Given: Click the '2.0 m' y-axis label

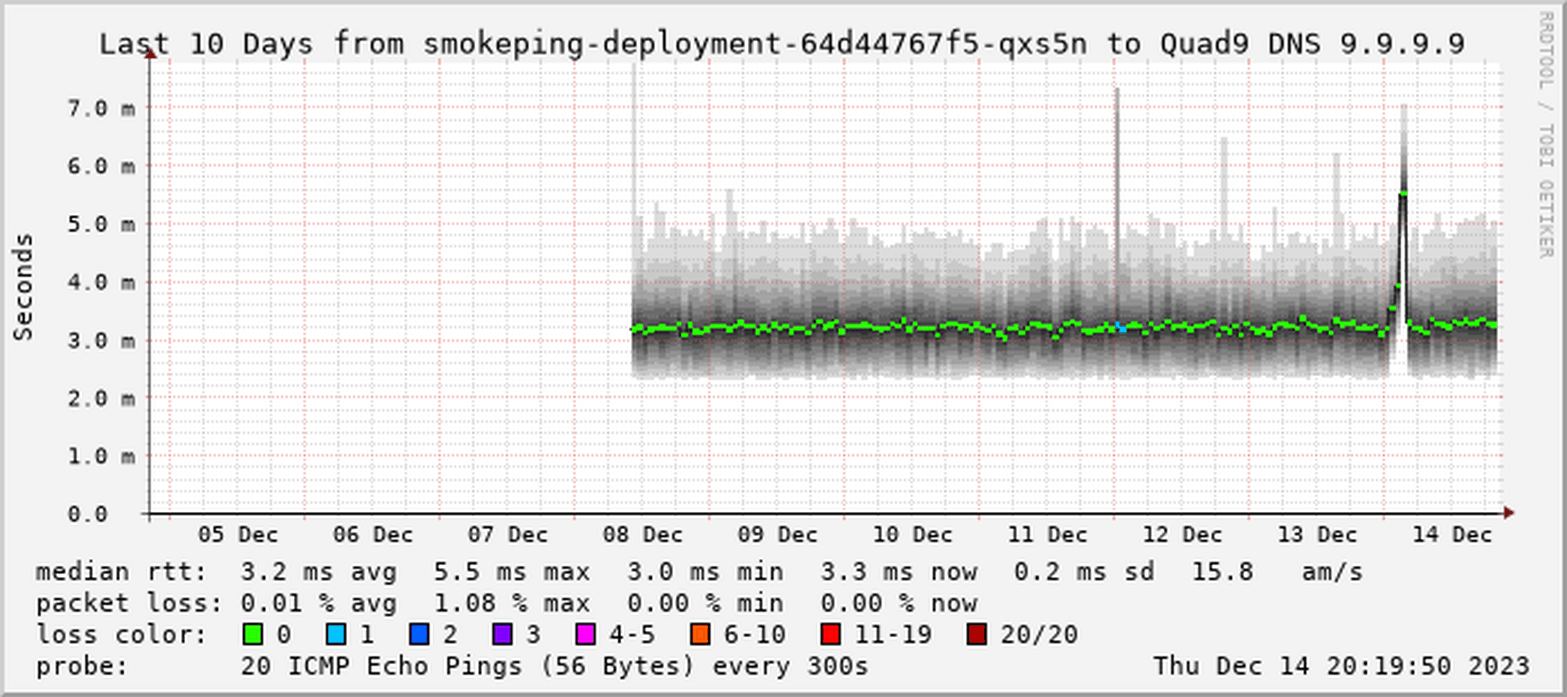Looking at the screenshot, I should [x=100, y=398].
